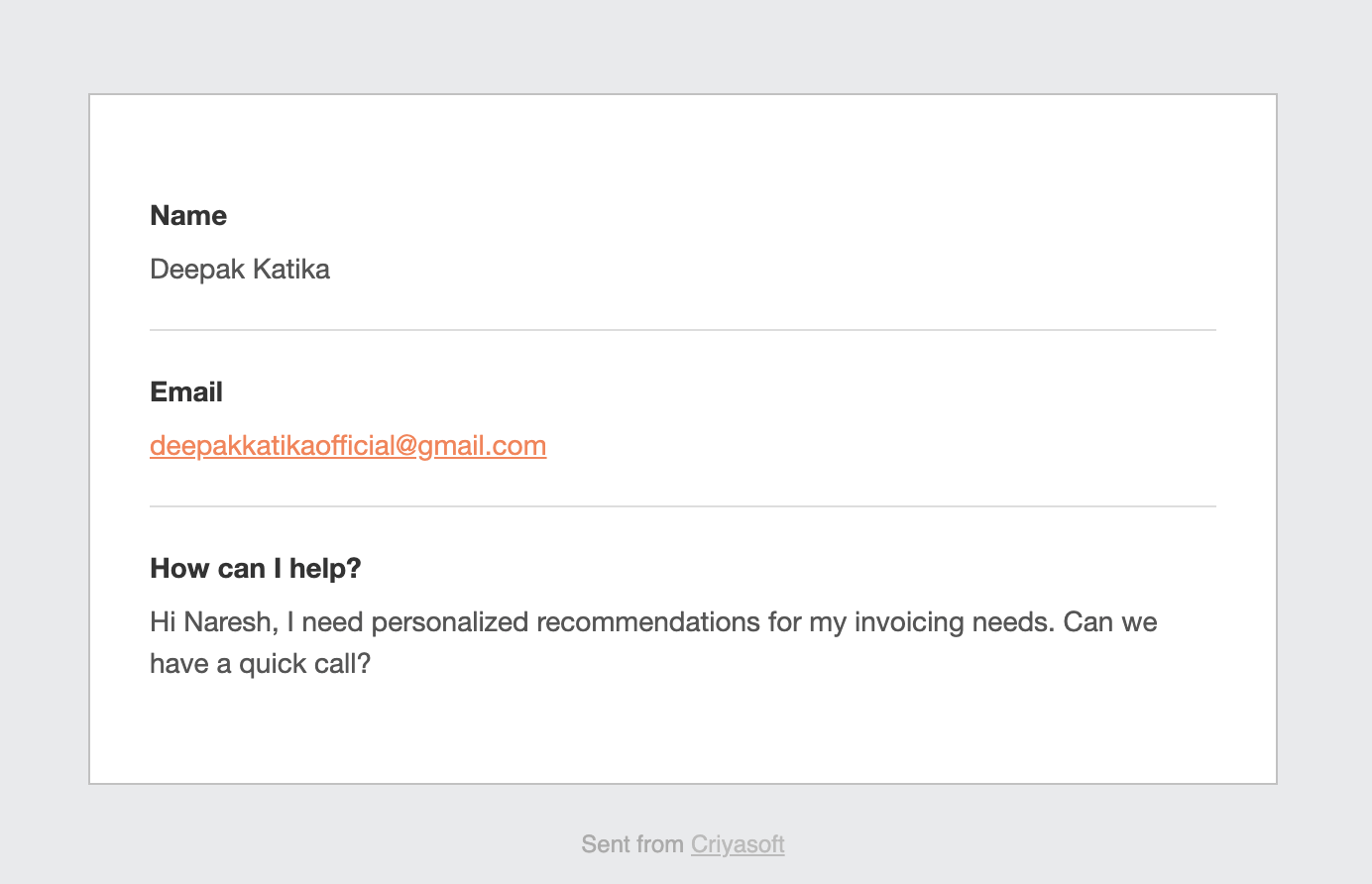This screenshot has width=1372, height=884.
Task: Click the Name field label
Action: click(x=188, y=216)
